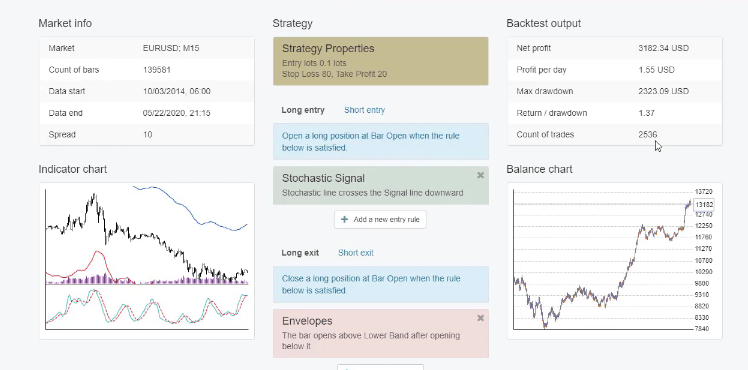This screenshot has height=370, width=748.
Task: Select the Long exit tab
Action: point(300,253)
